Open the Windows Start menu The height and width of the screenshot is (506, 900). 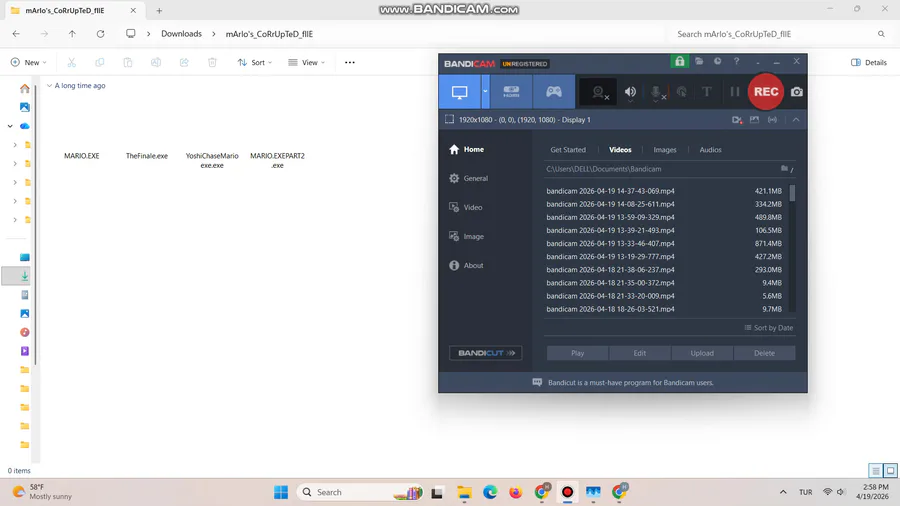pyautogui.click(x=281, y=492)
